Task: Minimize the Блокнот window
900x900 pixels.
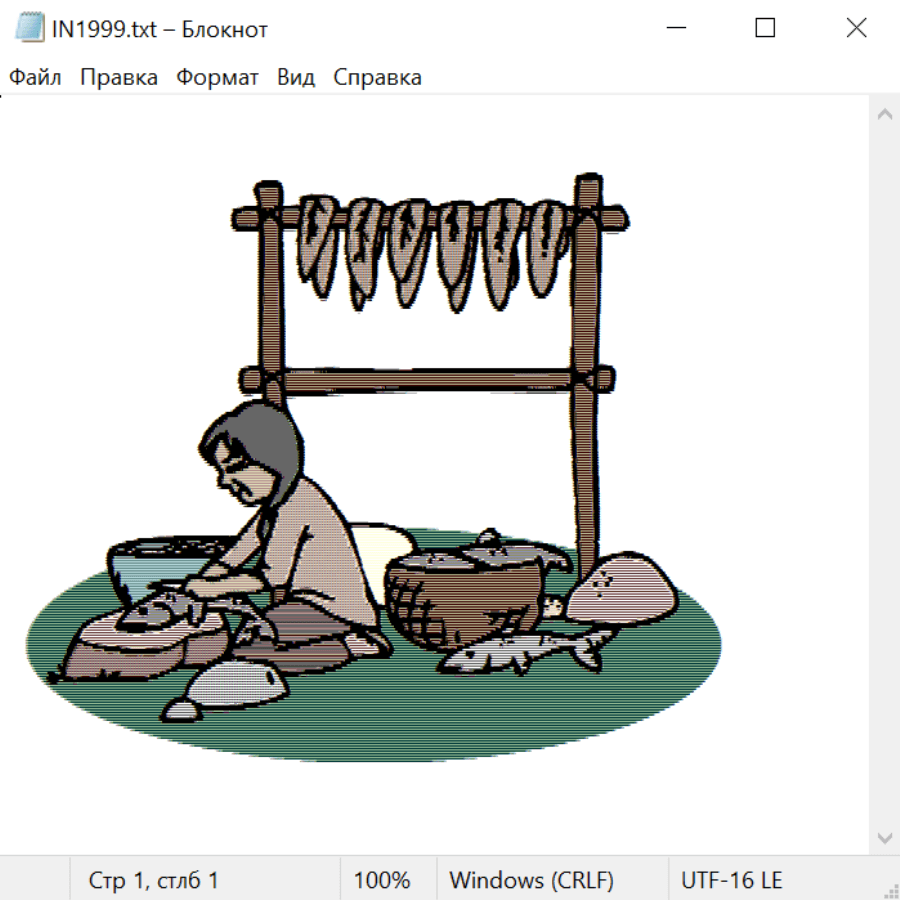Action: (674, 29)
